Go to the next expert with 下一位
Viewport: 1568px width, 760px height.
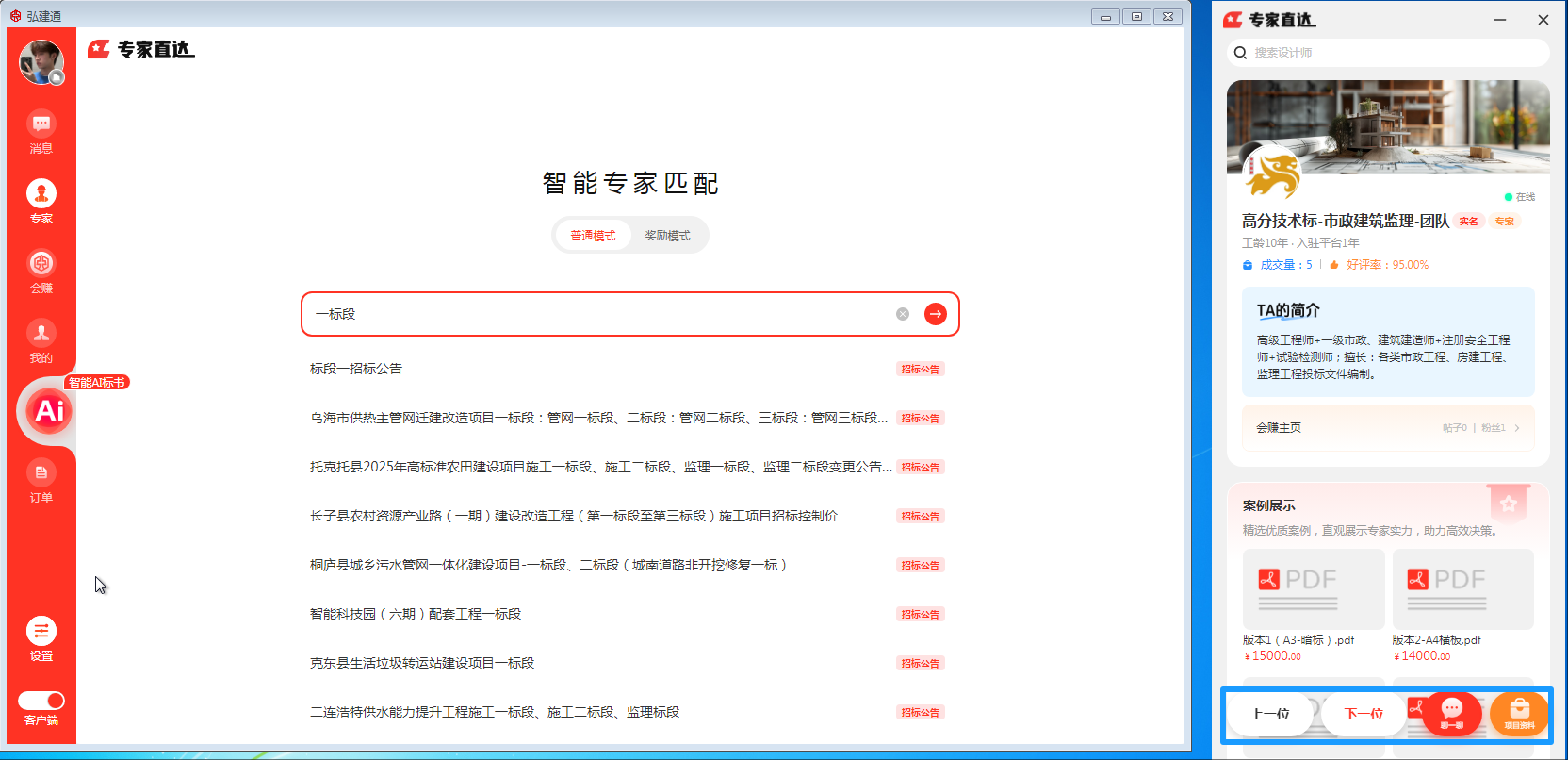(x=1364, y=714)
